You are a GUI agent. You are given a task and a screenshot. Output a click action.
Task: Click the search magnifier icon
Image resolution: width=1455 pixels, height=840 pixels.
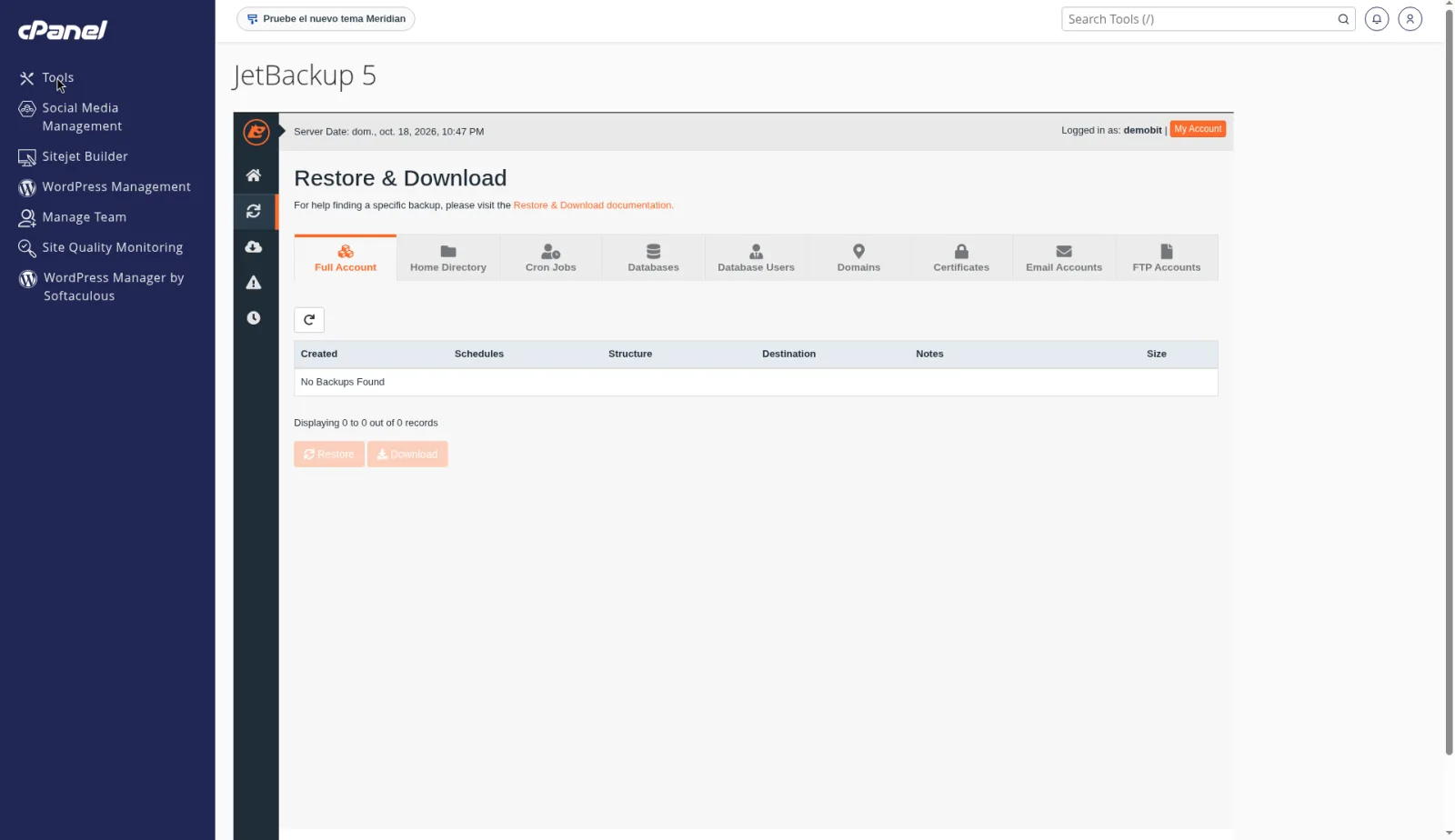pyautogui.click(x=1343, y=19)
